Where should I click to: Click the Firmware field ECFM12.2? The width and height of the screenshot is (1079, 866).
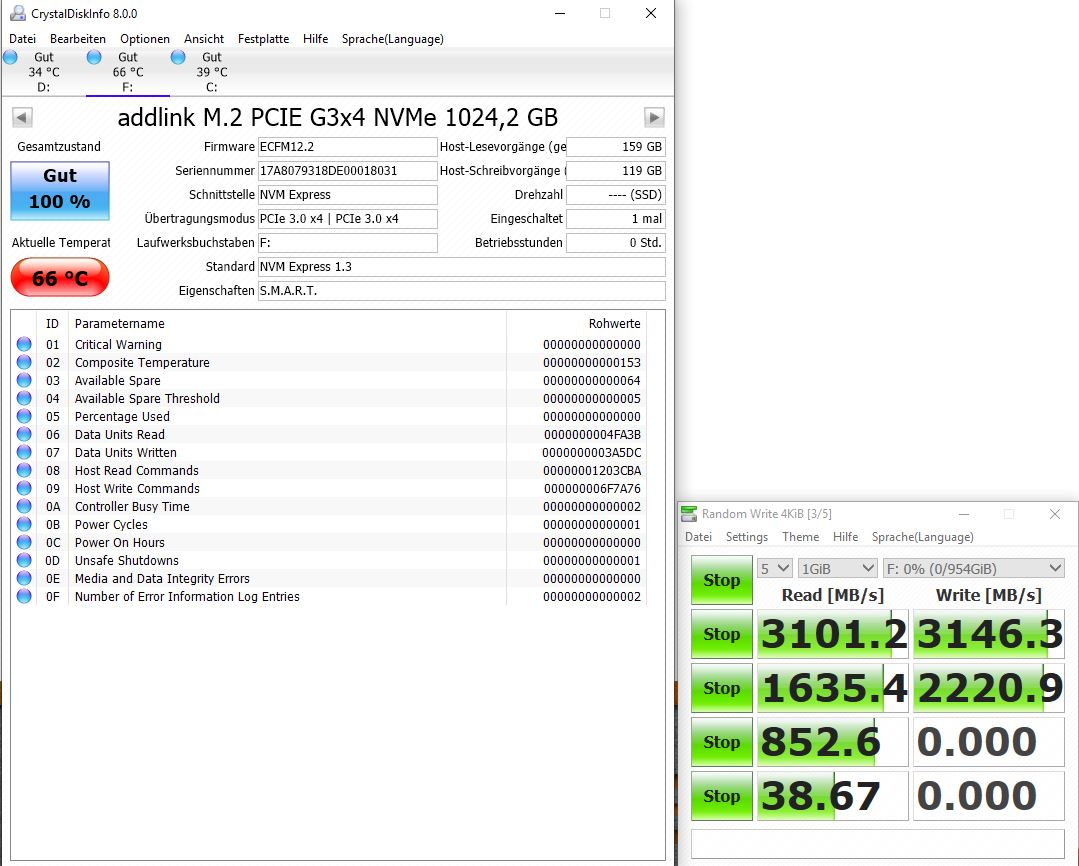point(348,147)
